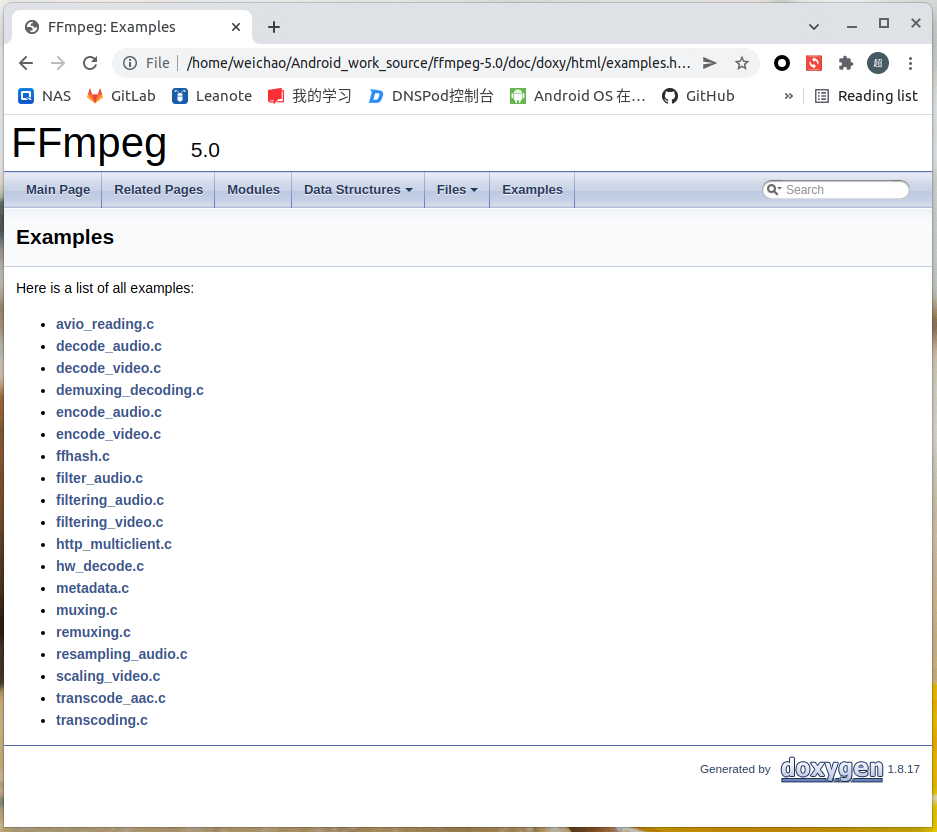Open the hw_decode.c example
Screen dimensions: 937x832
coord(100,565)
